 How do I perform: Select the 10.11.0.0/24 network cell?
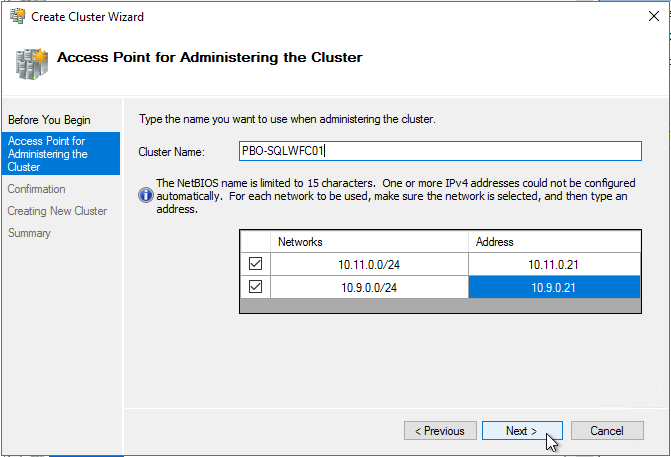pyautogui.click(x=369, y=264)
